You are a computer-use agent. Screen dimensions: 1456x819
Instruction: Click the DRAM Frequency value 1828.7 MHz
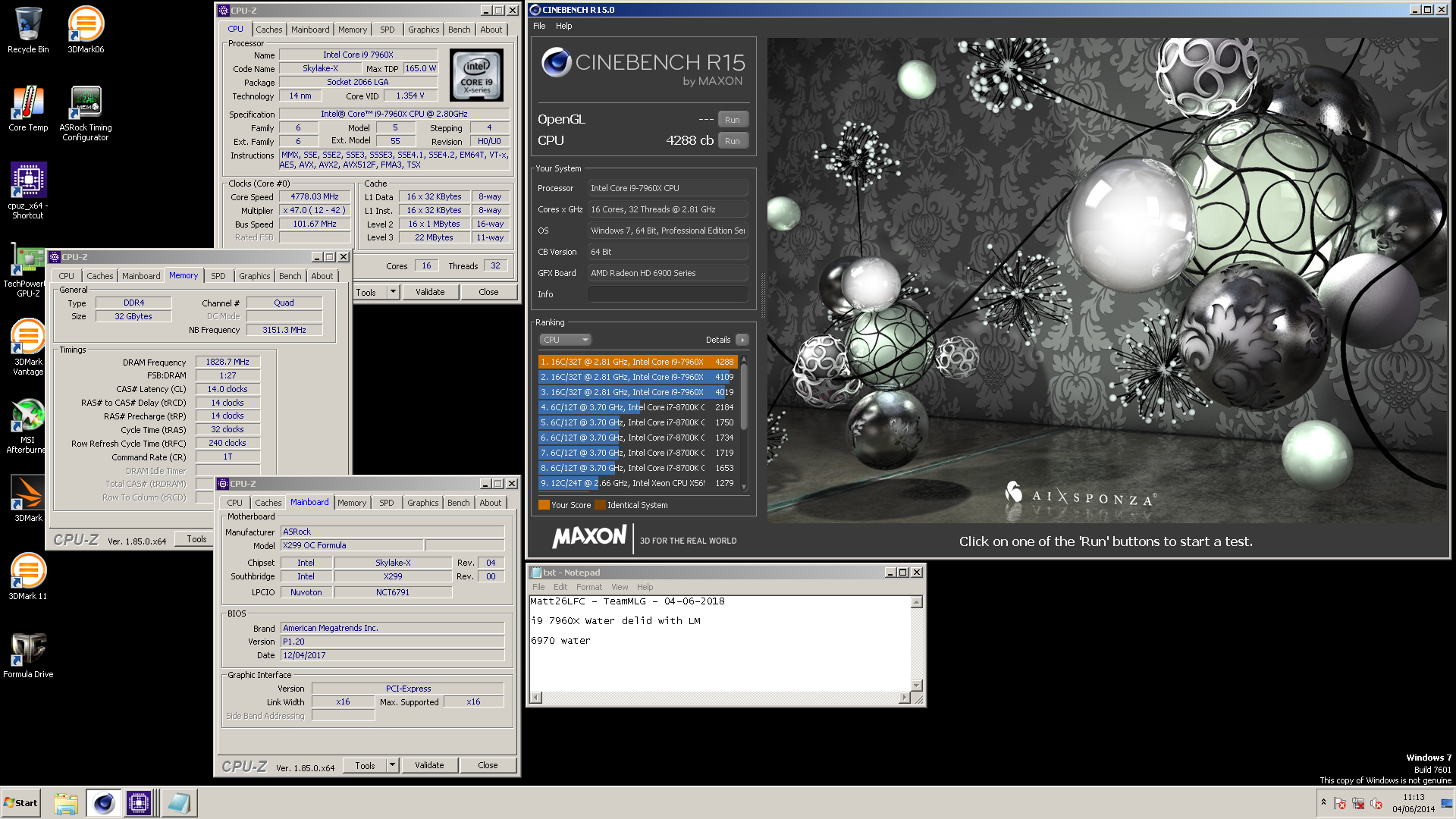tap(227, 362)
